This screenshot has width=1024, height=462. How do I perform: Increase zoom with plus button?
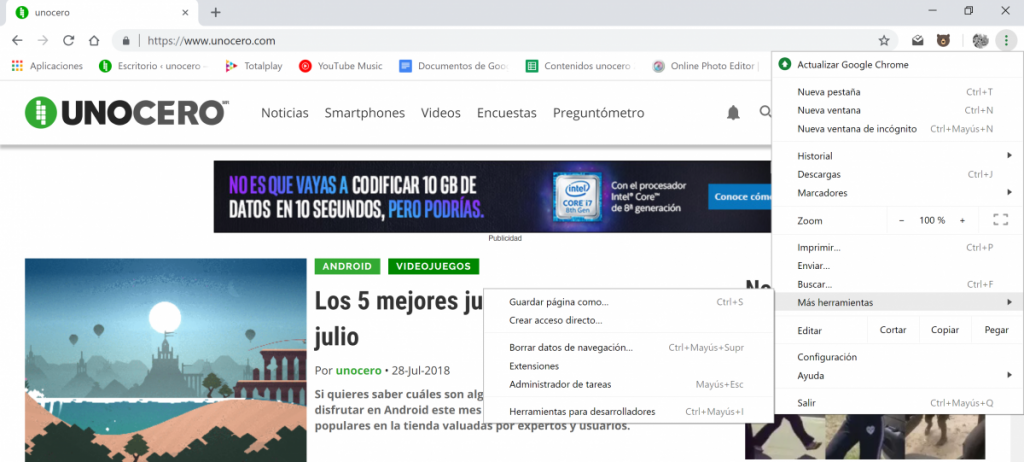pos(962,220)
